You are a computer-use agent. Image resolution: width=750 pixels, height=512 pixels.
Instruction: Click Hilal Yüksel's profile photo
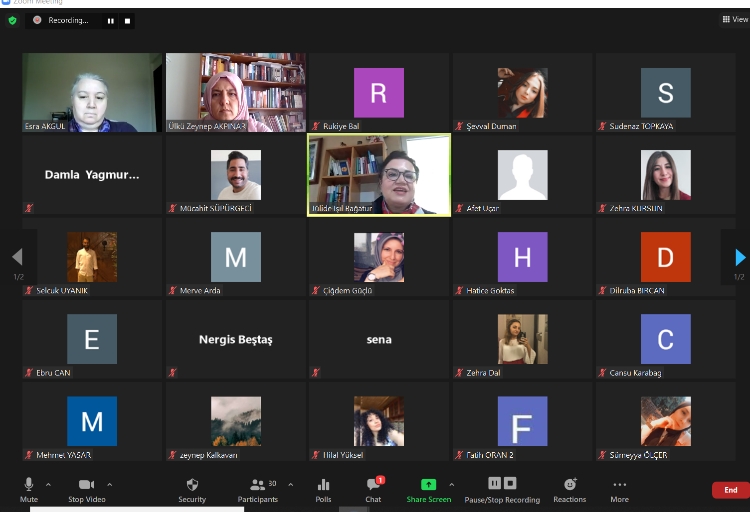(x=379, y=421)
